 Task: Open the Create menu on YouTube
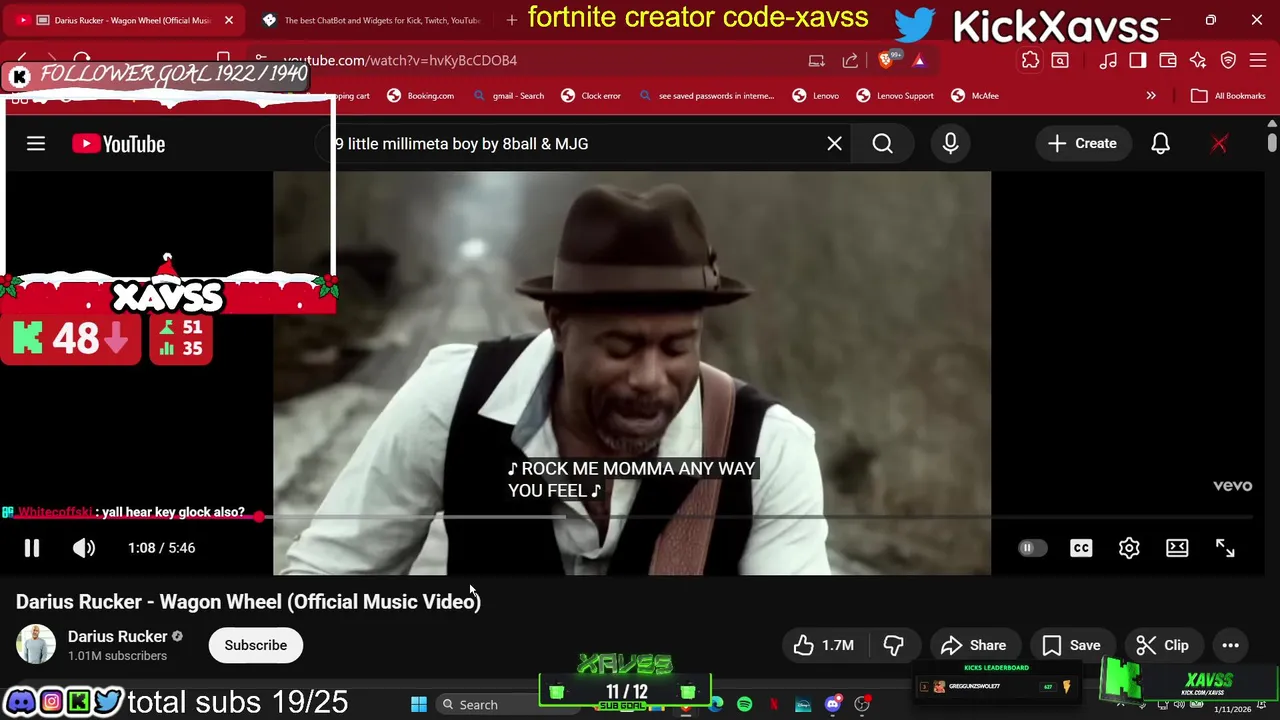pos(1082,144)
